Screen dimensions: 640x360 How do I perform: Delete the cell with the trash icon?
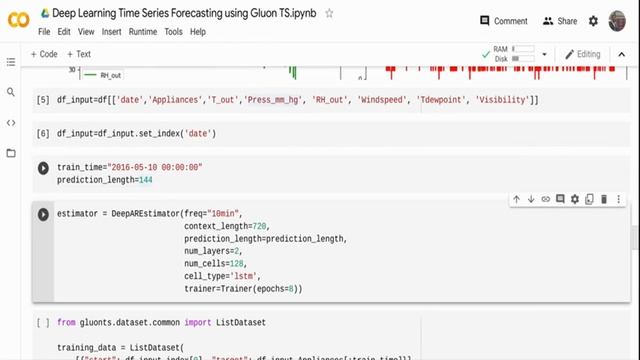point(604,199)
